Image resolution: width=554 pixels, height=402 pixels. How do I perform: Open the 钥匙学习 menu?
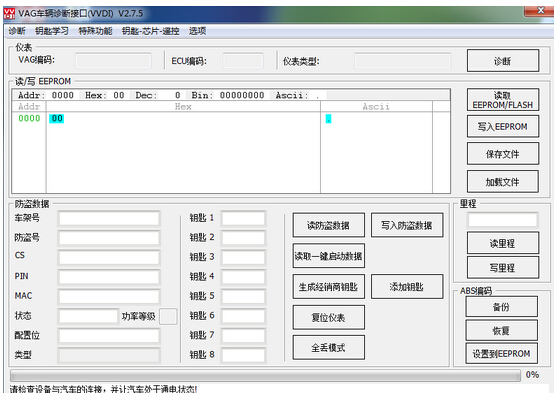click(x=52, y=31)
